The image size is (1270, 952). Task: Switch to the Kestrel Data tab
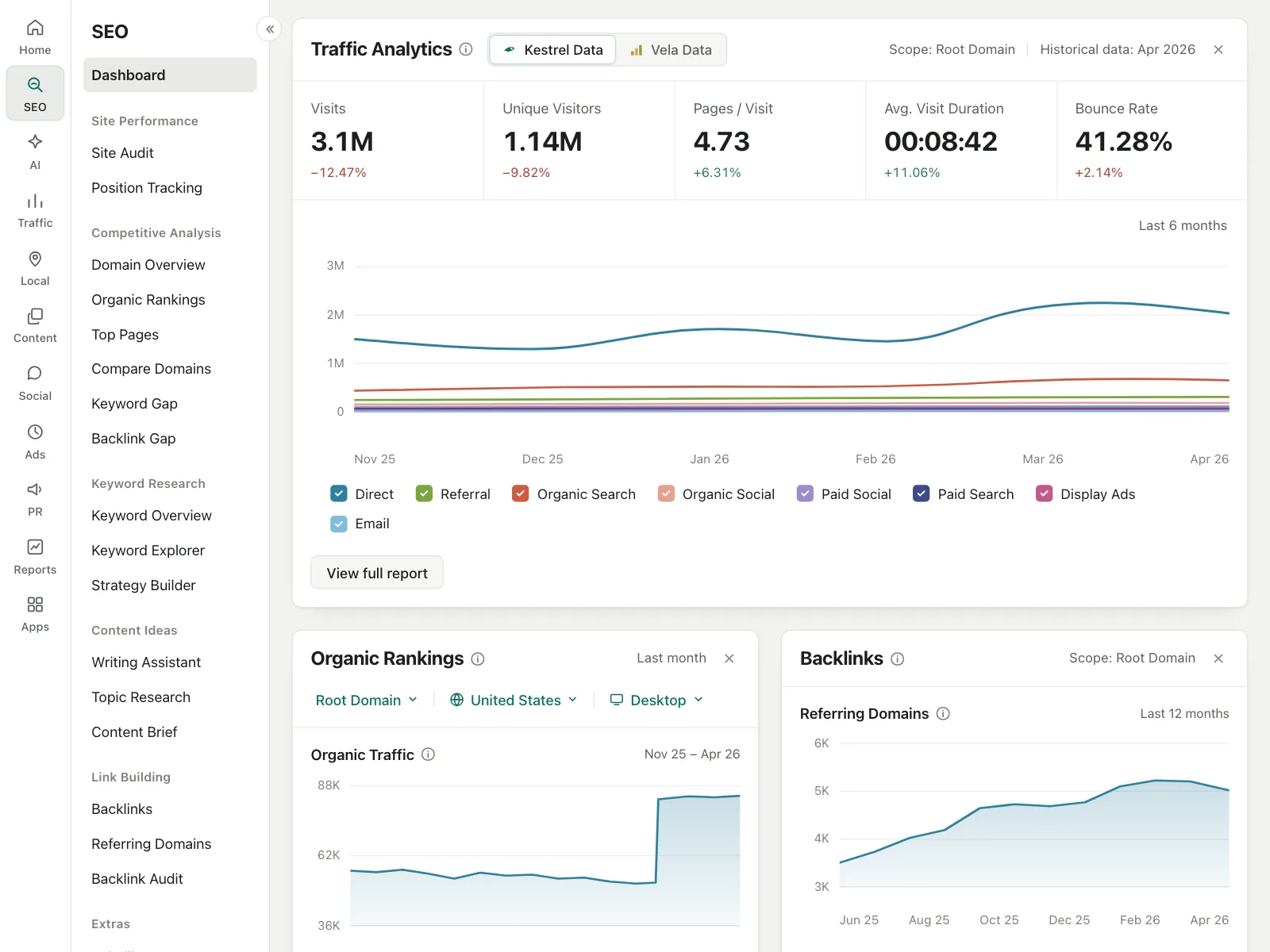tap(552, 50)
